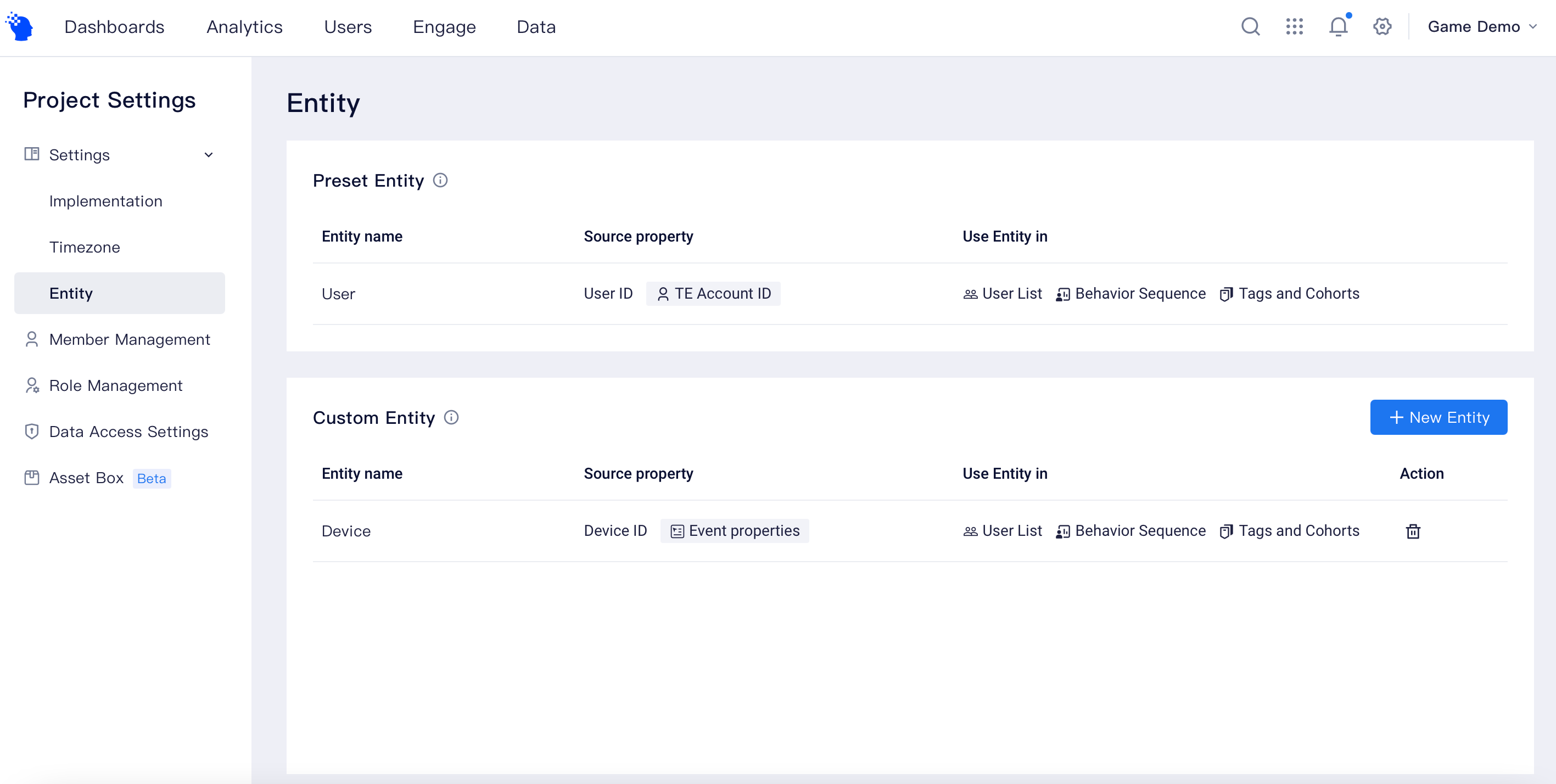Collapse the Settings section chevron
The height and width of the screenshot is (784, 1556).
209,155
